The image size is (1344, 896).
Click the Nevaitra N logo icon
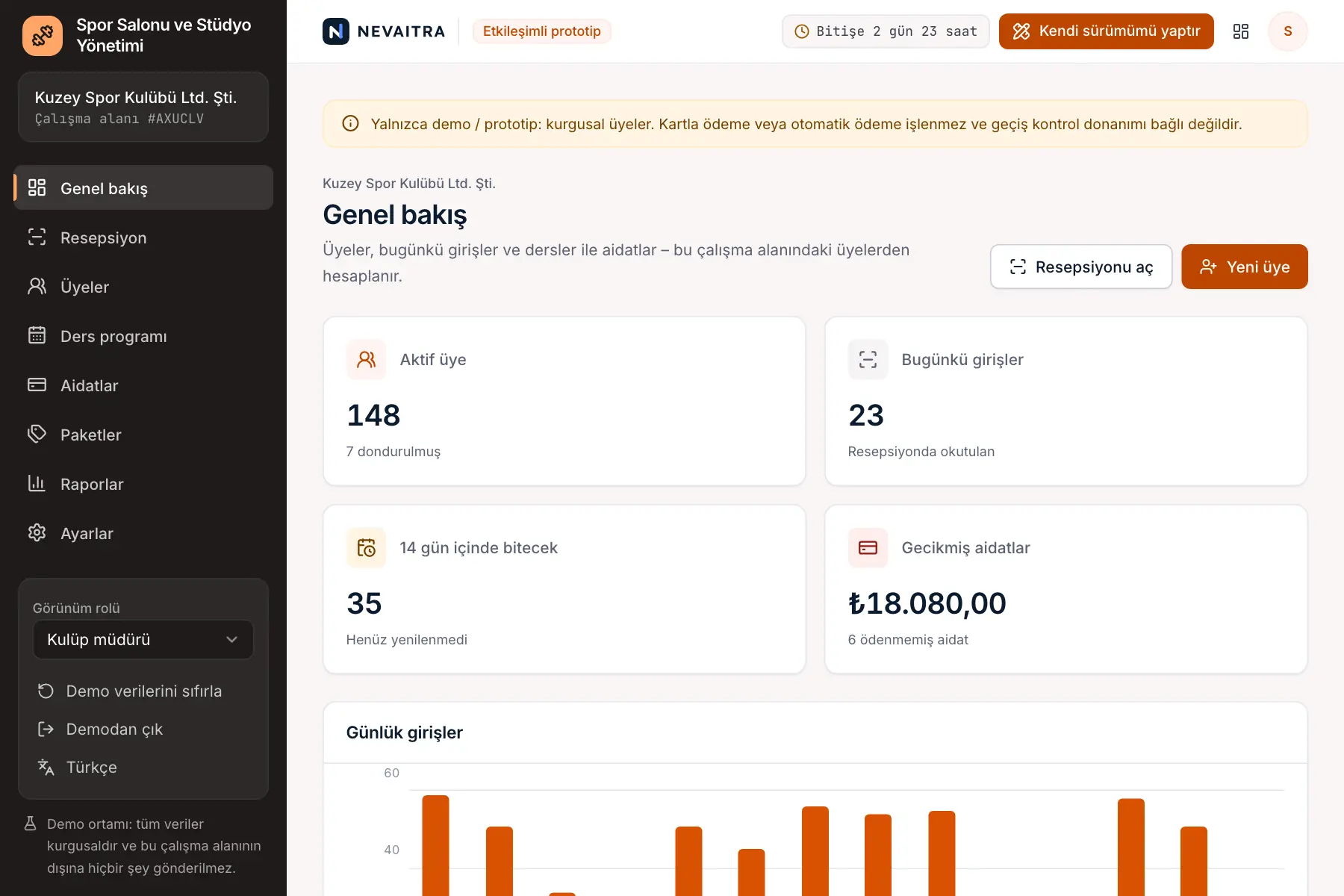(x=336, y=31)
